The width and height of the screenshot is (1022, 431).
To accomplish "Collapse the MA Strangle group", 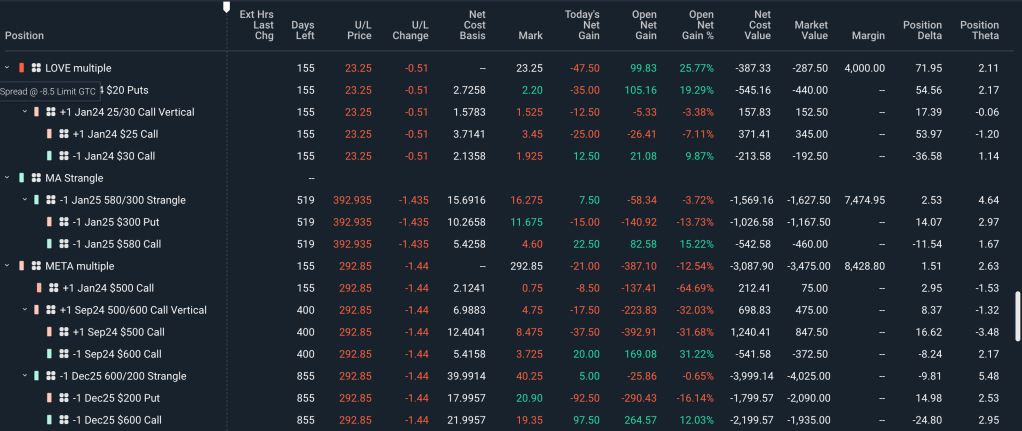I will click(x=7, y=178).
